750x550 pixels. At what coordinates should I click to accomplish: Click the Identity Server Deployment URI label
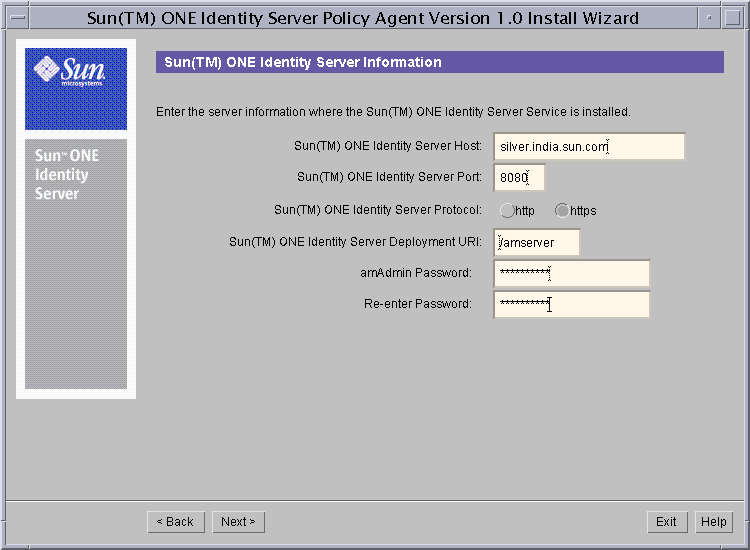355,242
